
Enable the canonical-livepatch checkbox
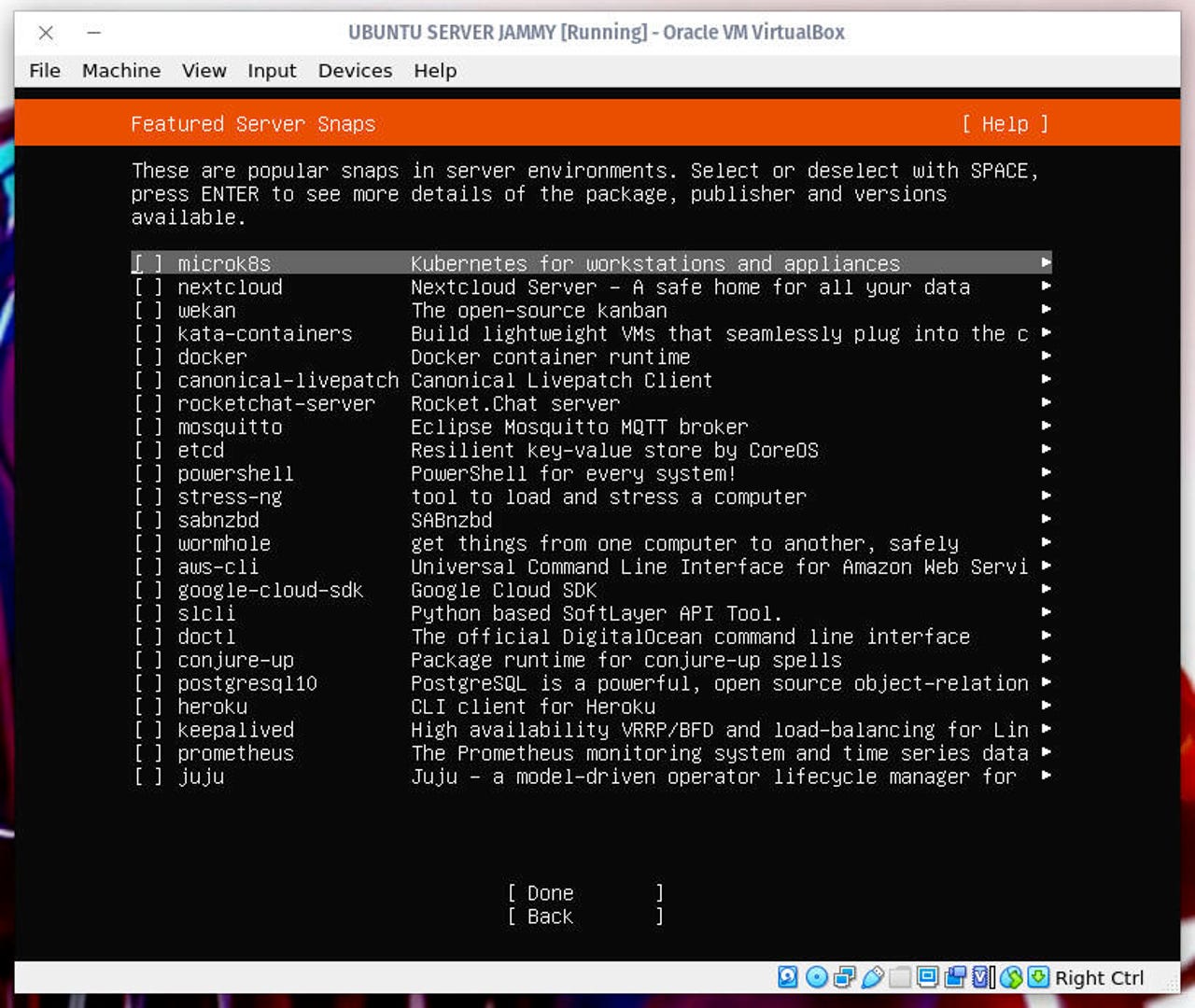[148, 380]
